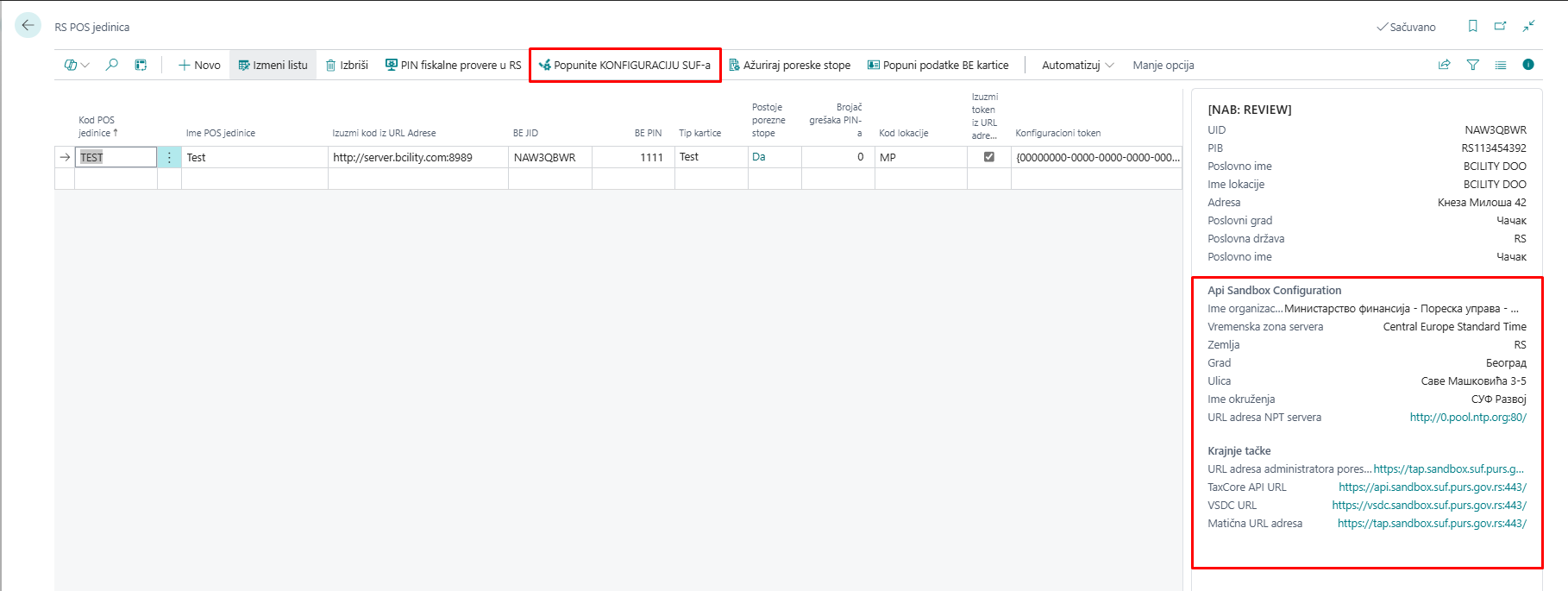Click the 'Kod POS jedinice' input field

click(116, 157)
